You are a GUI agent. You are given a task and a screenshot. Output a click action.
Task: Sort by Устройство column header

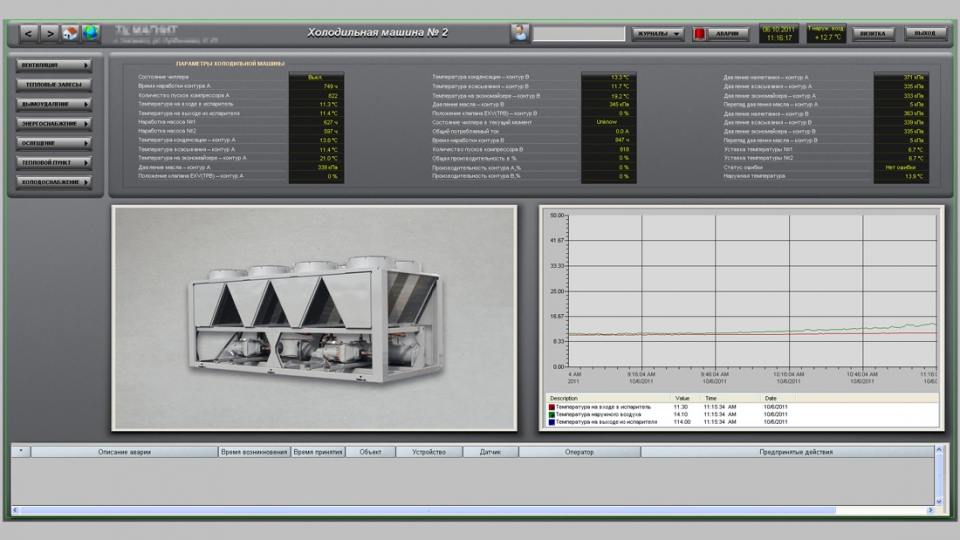pos(429,452)
